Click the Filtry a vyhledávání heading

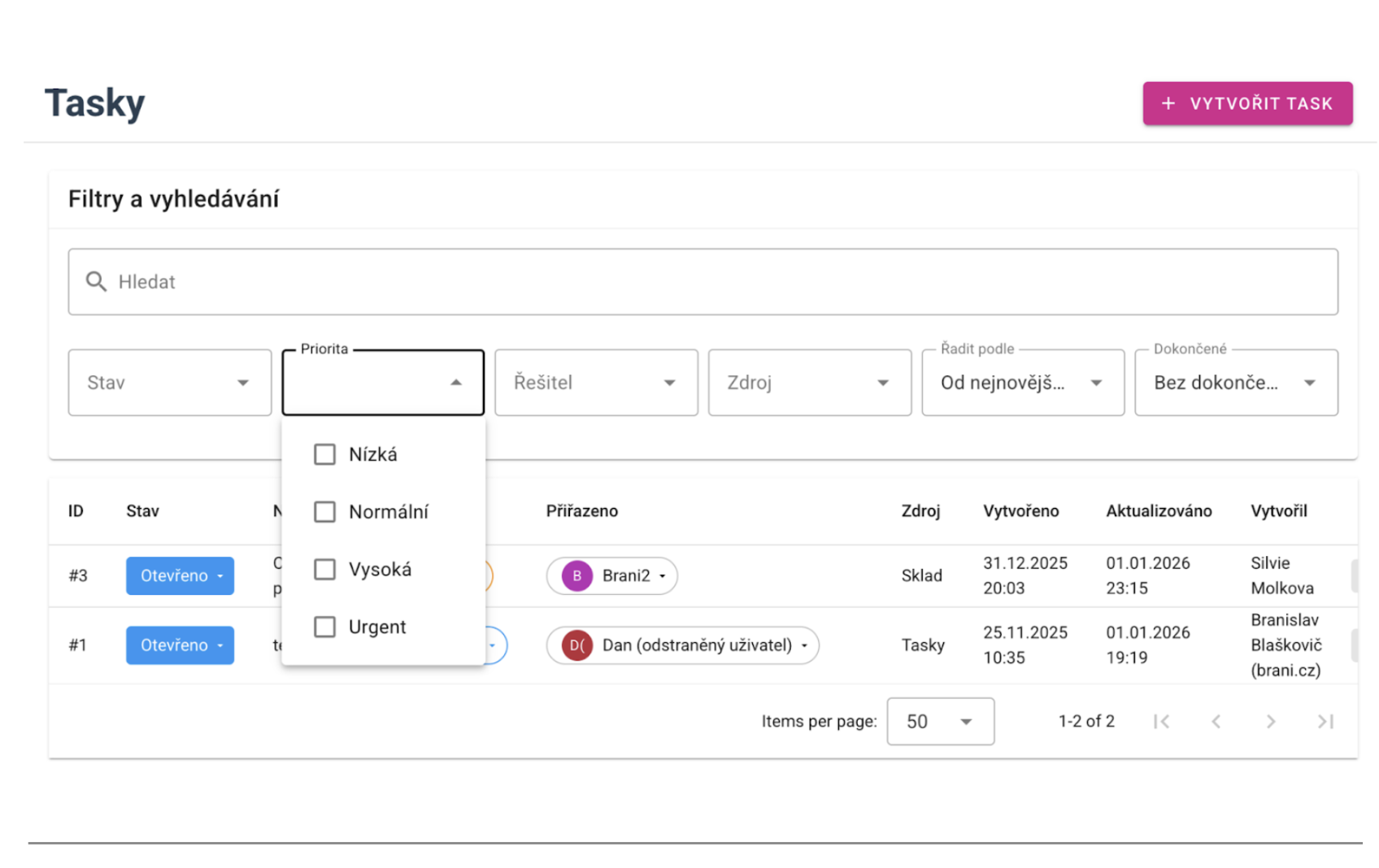[173, 199]
